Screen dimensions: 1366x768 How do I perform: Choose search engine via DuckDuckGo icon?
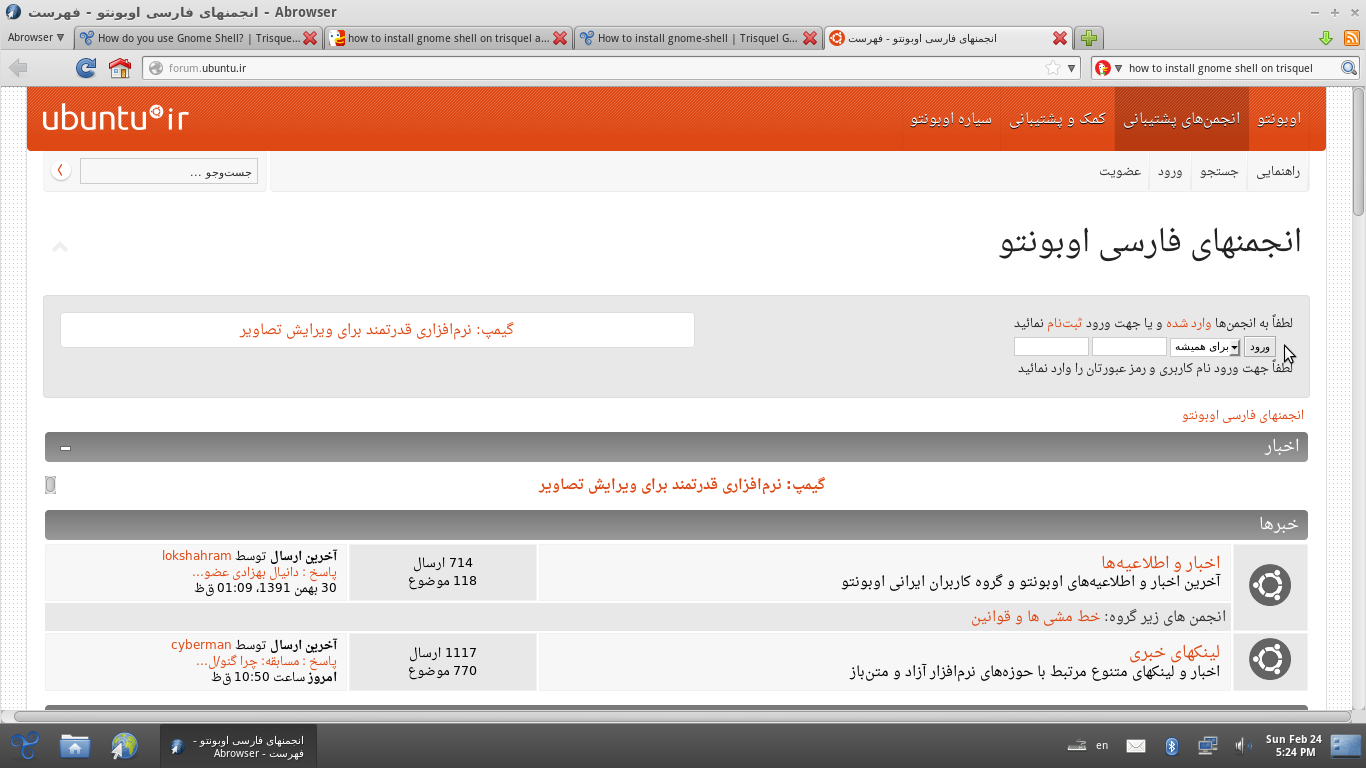click(1103, 68)
